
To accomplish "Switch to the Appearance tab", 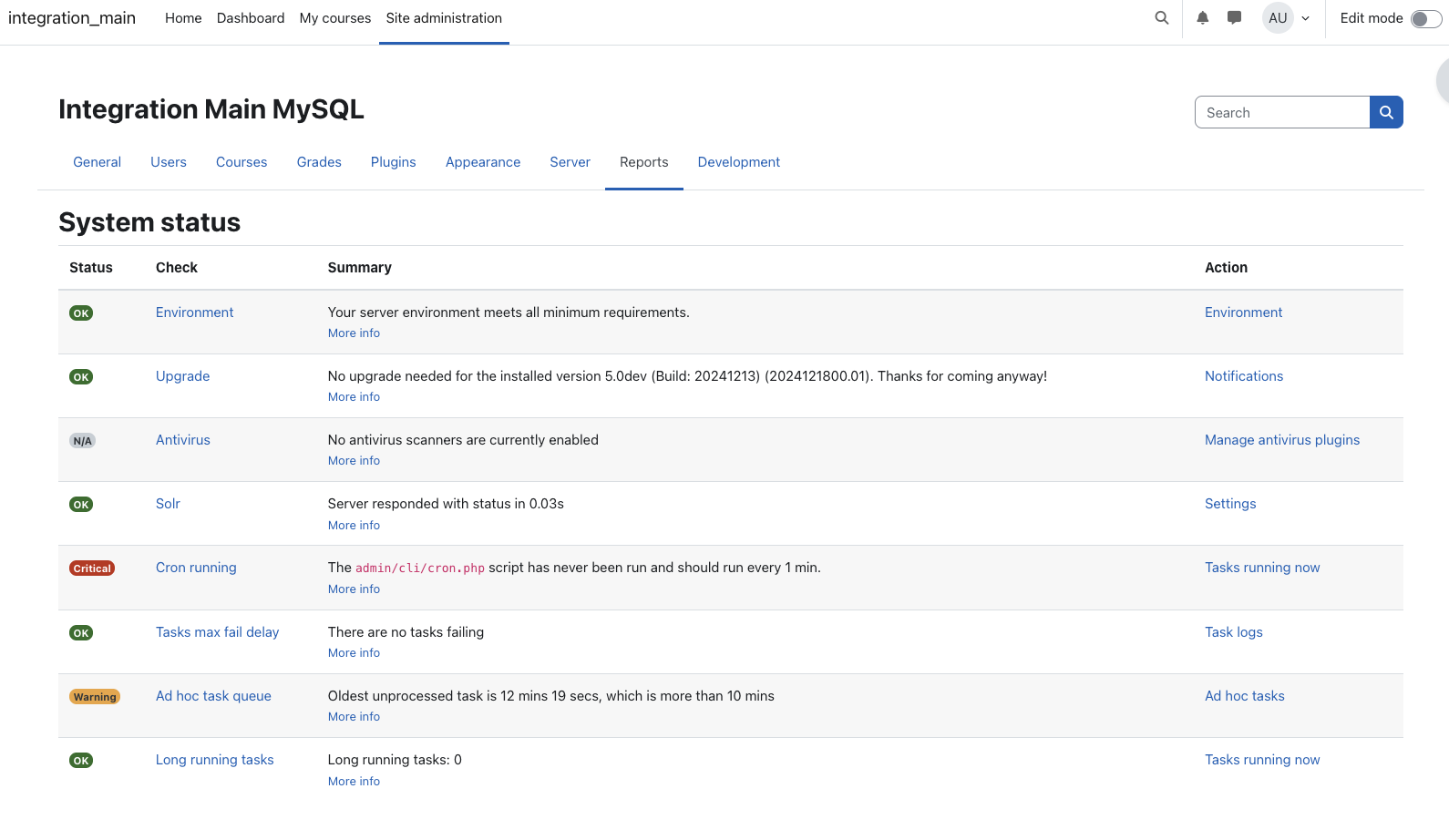I will [x=483, y=162].
